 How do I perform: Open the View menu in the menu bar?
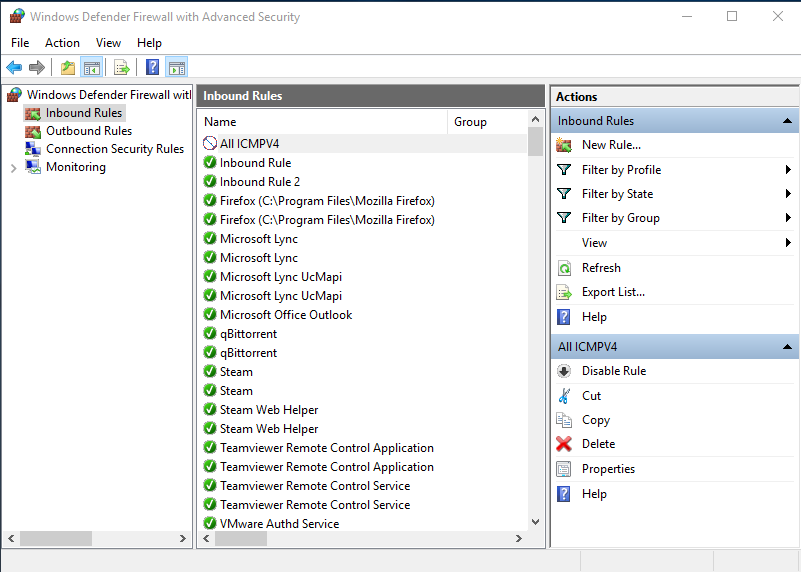pyautogui.click(x=108, y=43)
